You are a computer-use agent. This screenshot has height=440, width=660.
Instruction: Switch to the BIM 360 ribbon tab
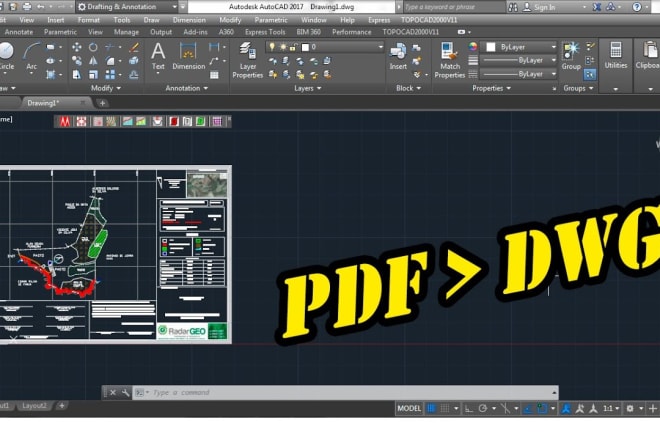click(308, 32)
